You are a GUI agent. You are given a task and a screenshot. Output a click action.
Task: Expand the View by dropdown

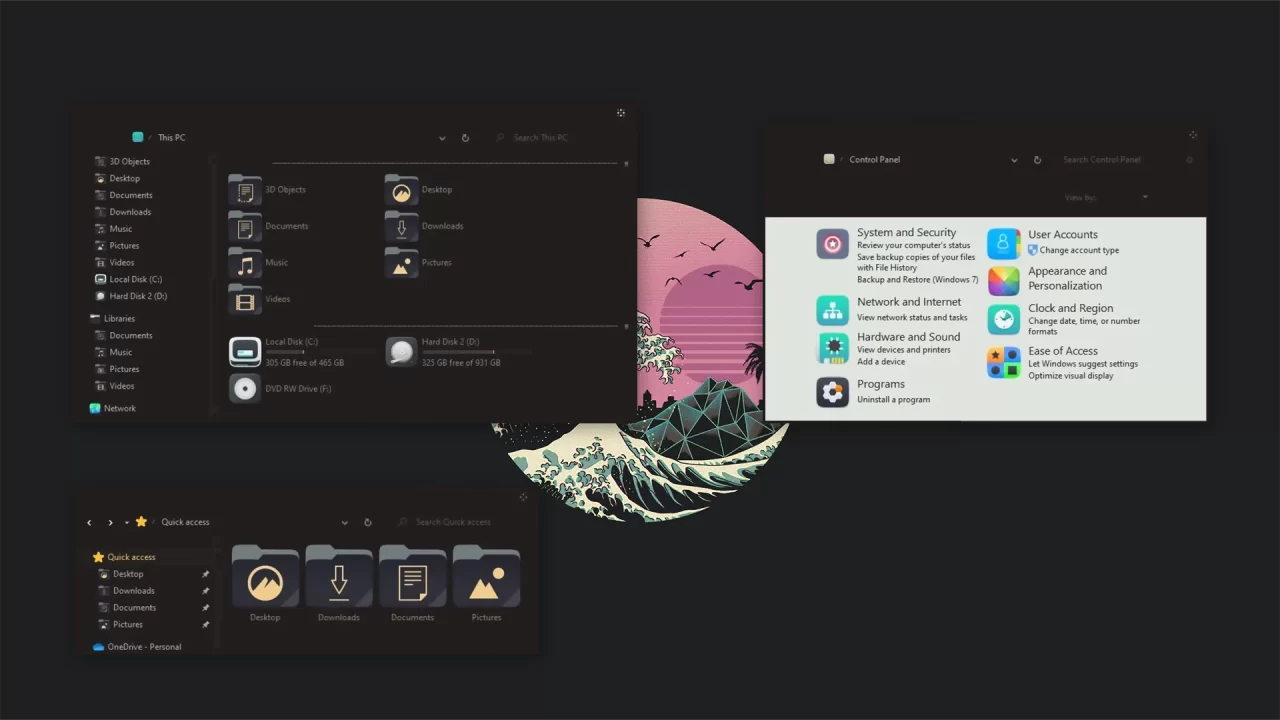[1144, 197]
